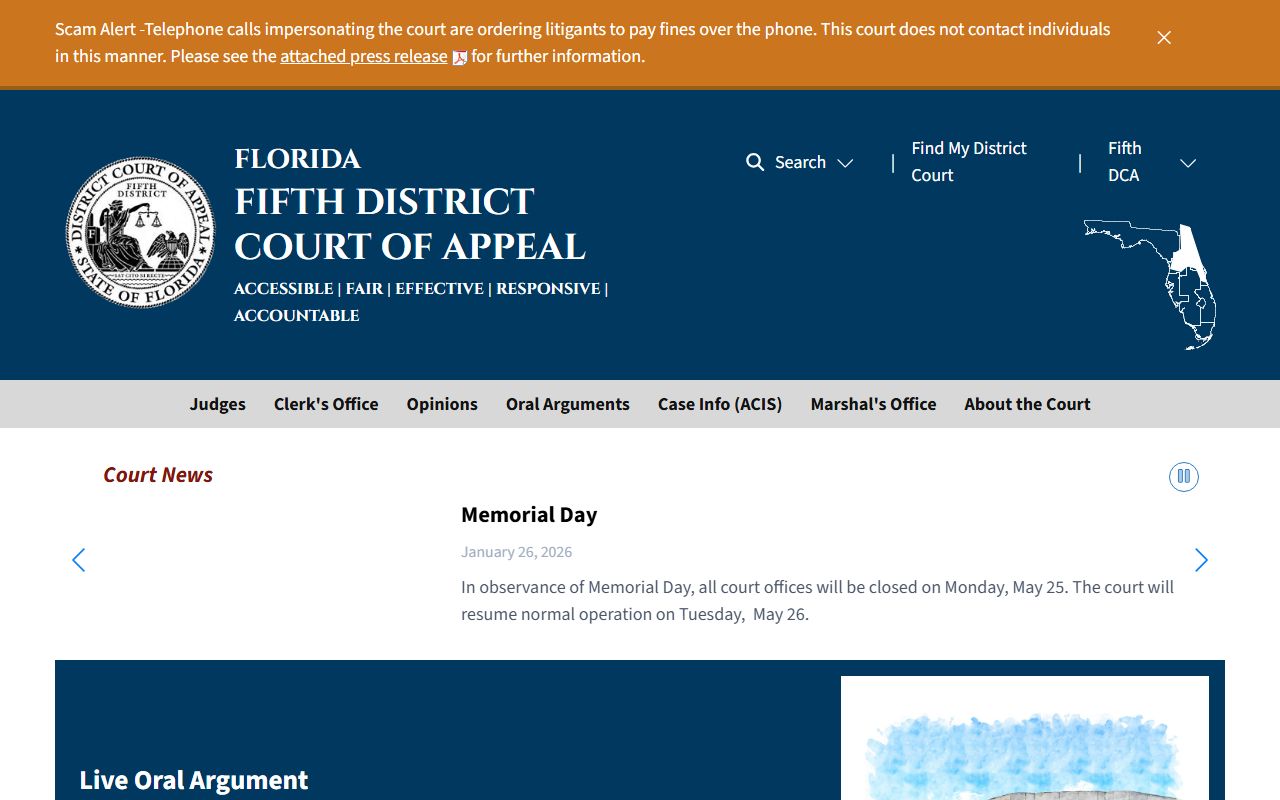
Task: Open the Oral Arguments menu
Action: coord(568,404)
